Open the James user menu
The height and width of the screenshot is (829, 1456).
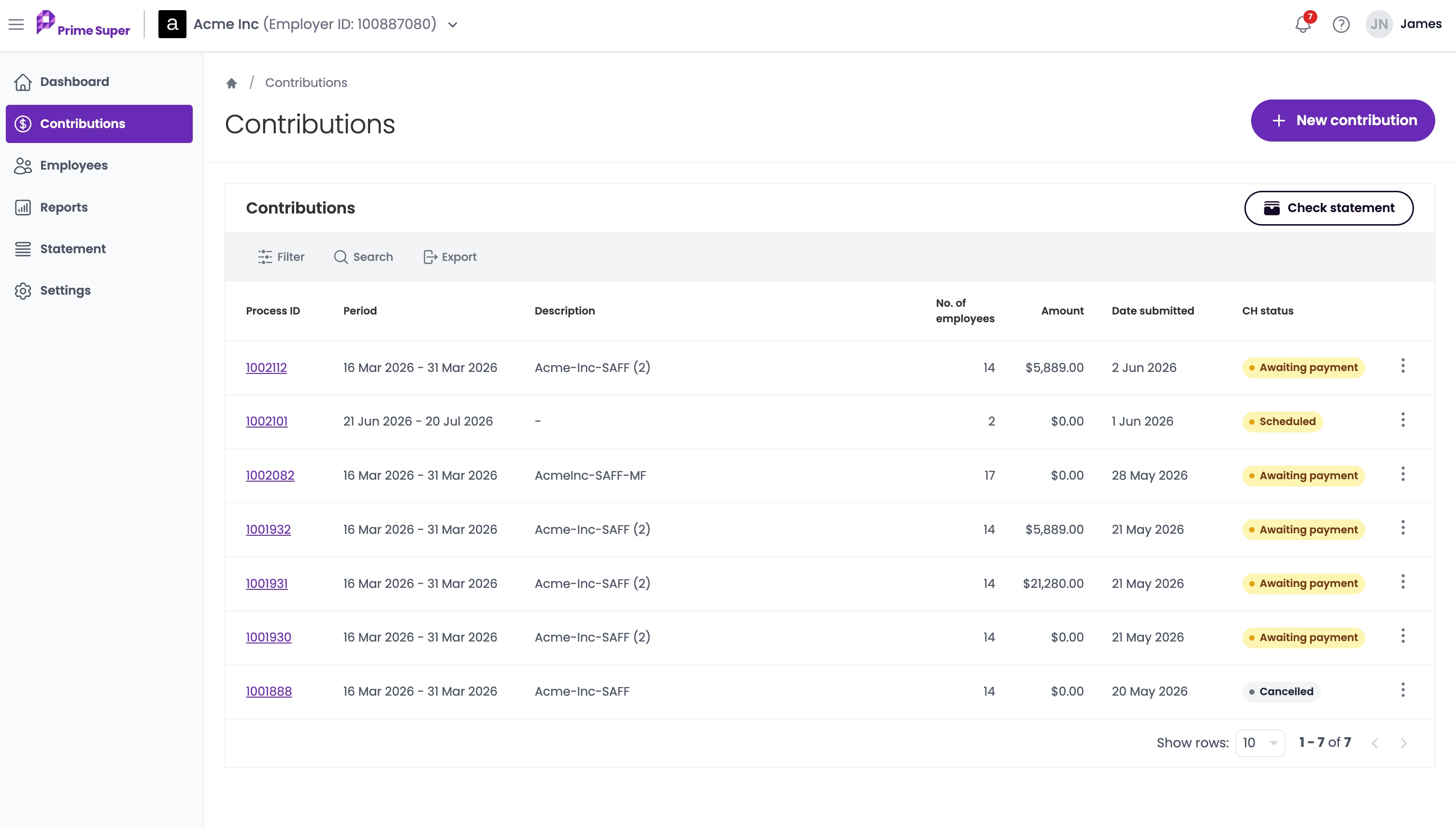[1421, 24]
